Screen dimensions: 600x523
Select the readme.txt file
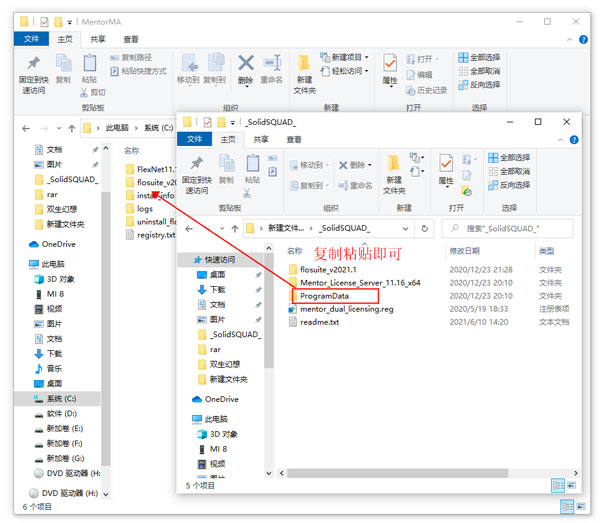(319, 322)
